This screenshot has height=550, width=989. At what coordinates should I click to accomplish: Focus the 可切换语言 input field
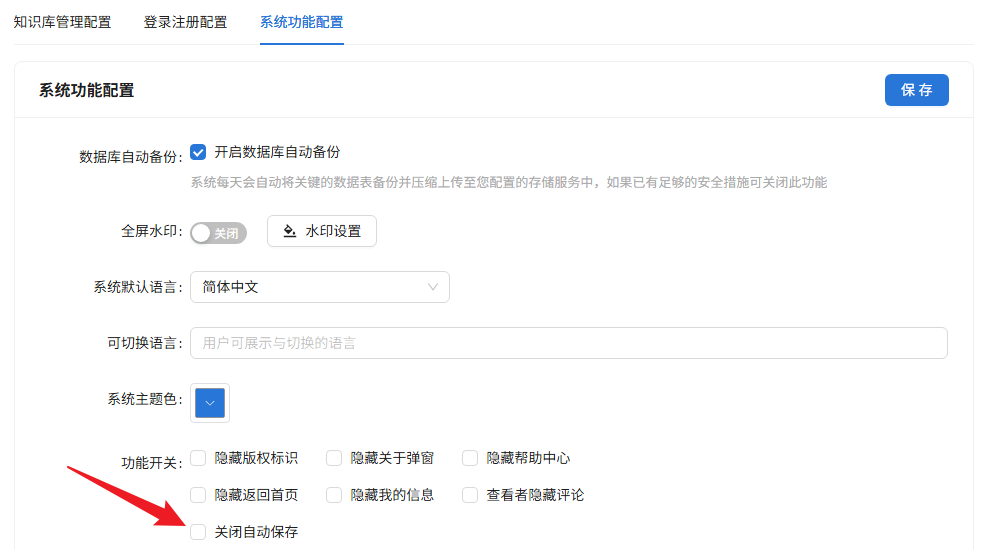569,343
